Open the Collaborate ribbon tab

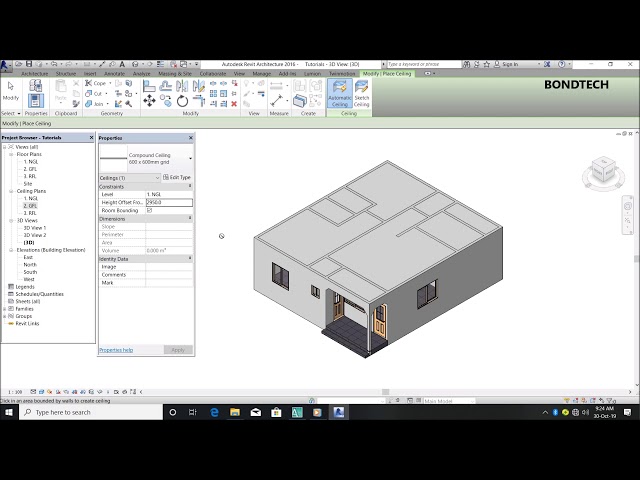point(213,74)
